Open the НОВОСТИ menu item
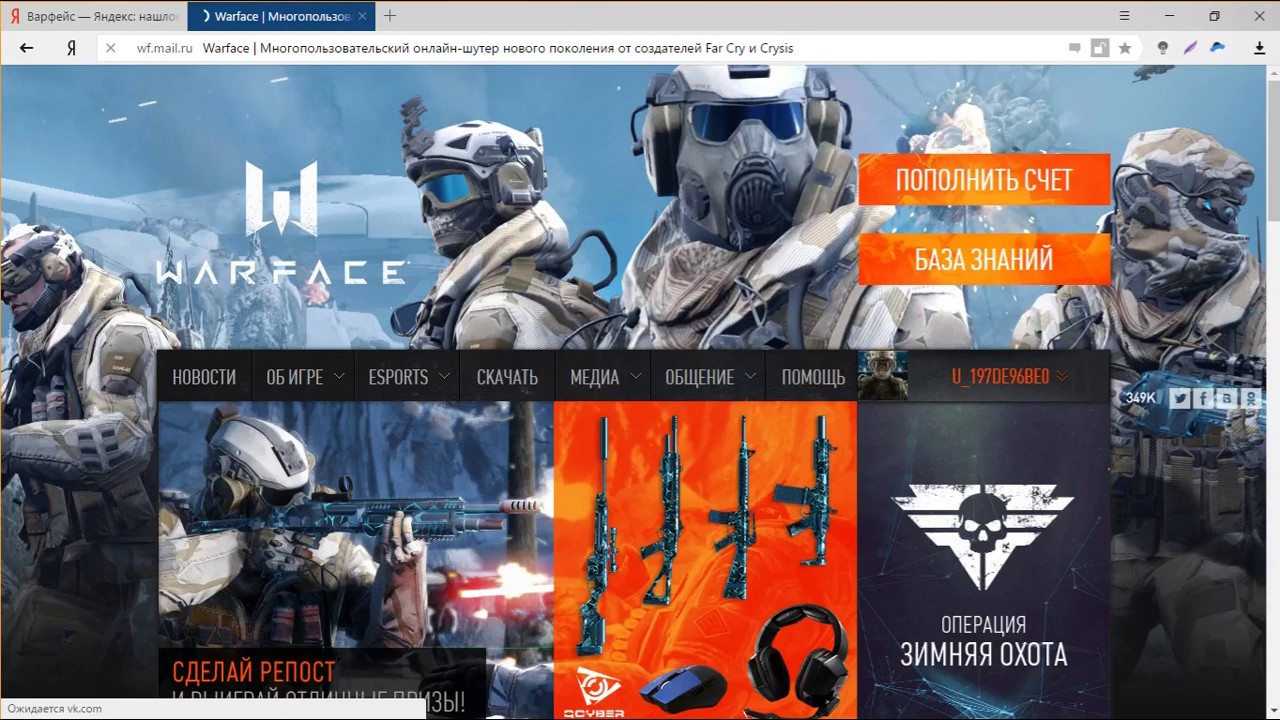1280x720 pixels. point(204,377)
